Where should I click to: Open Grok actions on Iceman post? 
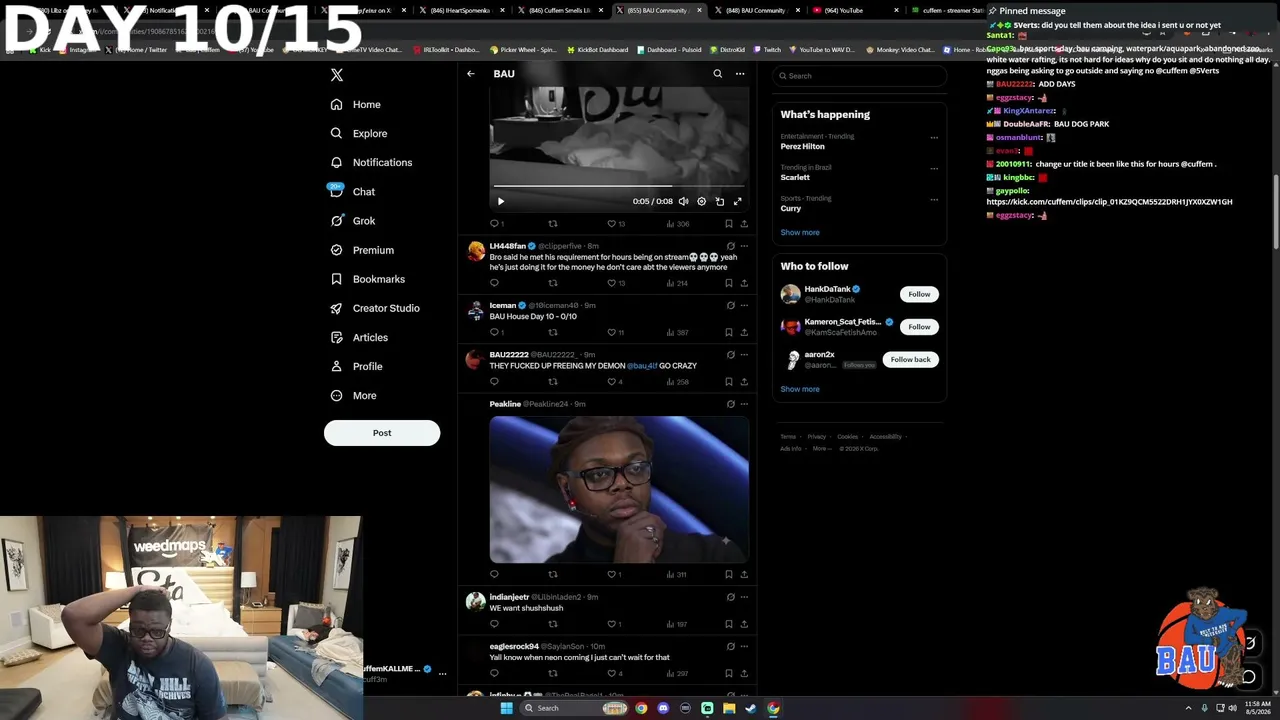pyautogui.click(x=730, y=305)
